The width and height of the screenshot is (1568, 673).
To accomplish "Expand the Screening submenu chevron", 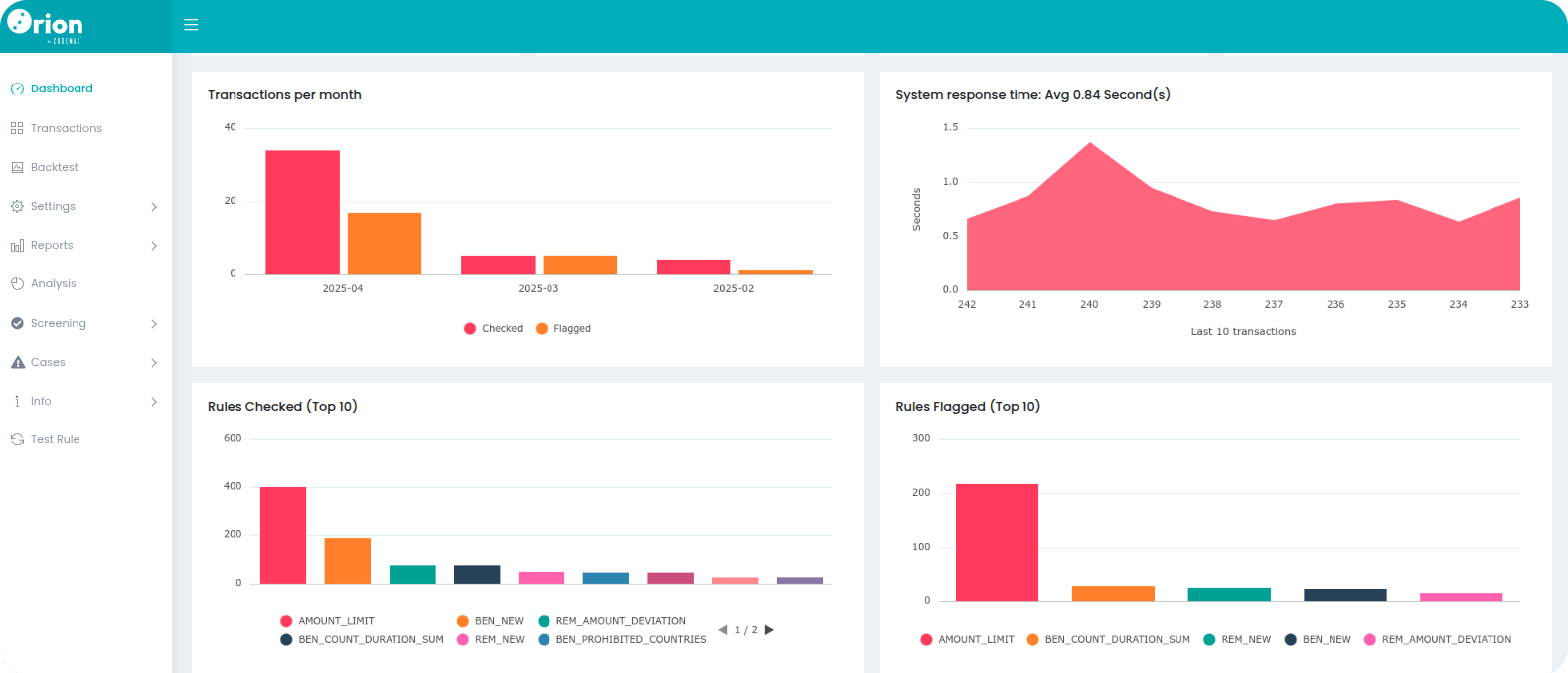I will [154, 324].
